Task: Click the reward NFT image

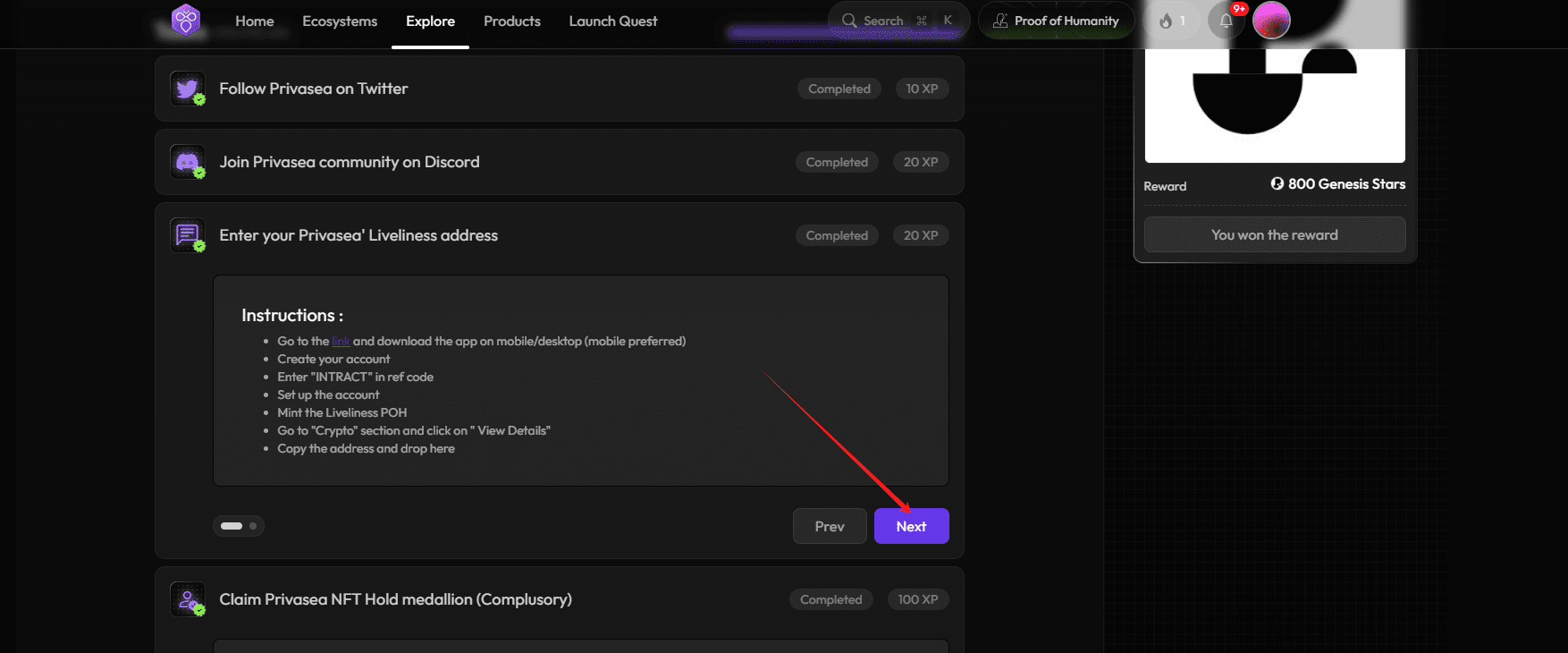Action: (x=1275, y=106)
